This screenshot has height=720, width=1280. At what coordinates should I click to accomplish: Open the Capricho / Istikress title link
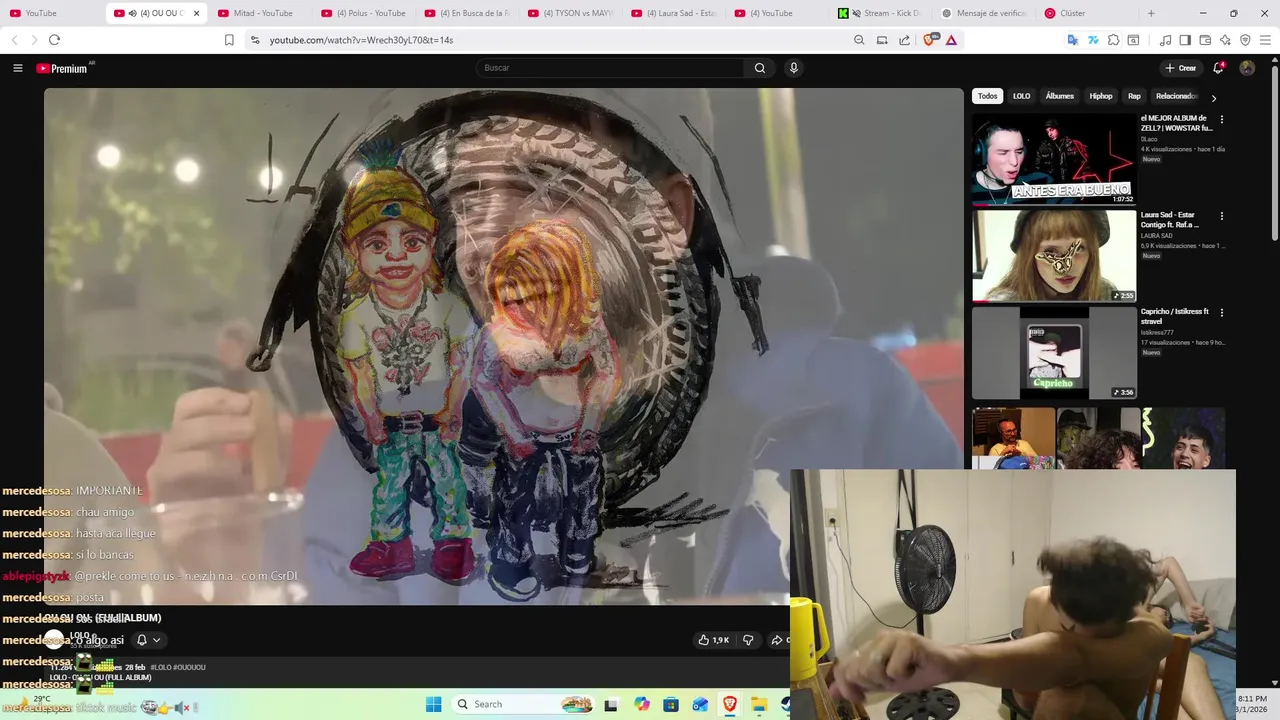click(x=1175, y=317)
